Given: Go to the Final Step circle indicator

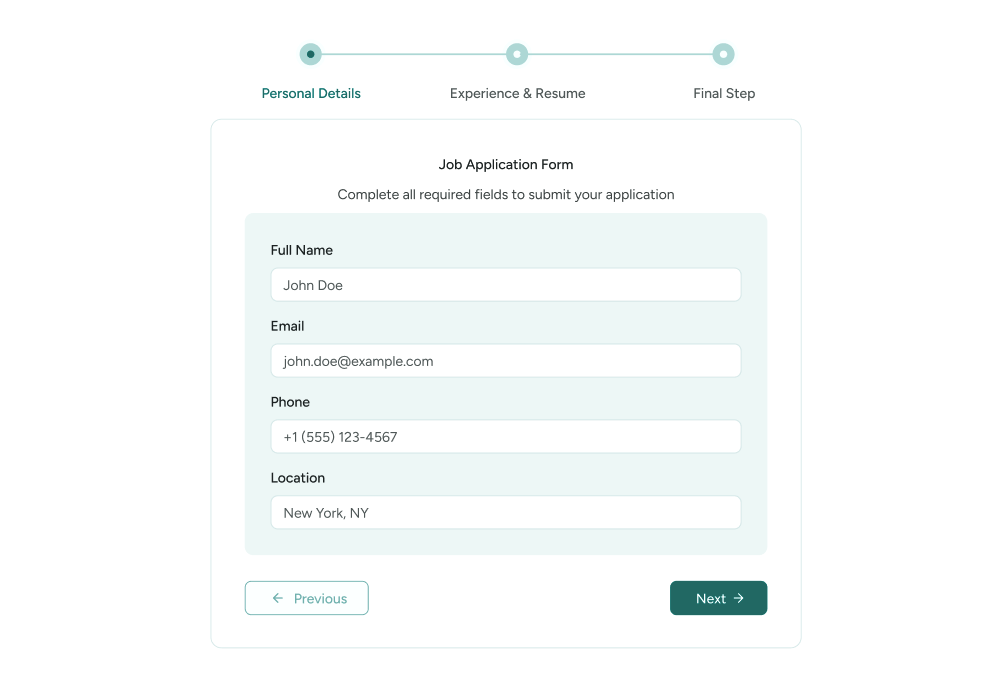Looking at the screenshot, I should coord(724,54).
